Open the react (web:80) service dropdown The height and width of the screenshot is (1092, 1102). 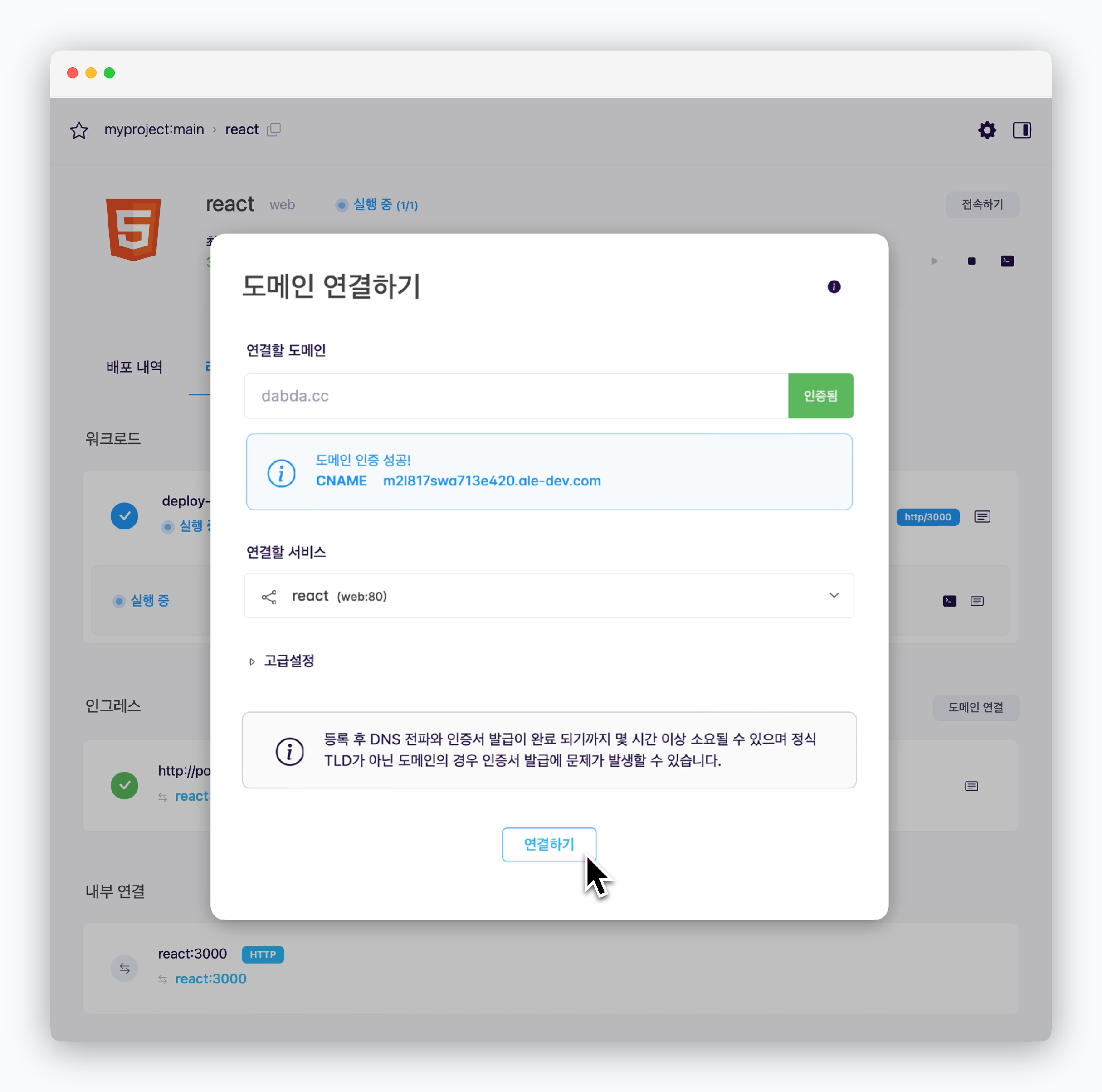coord(549,596)
